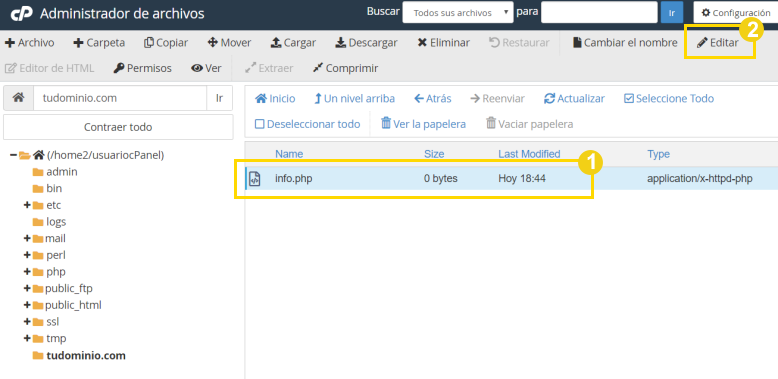Expand the perl folder
778x379 pixels.
point(27,255)
